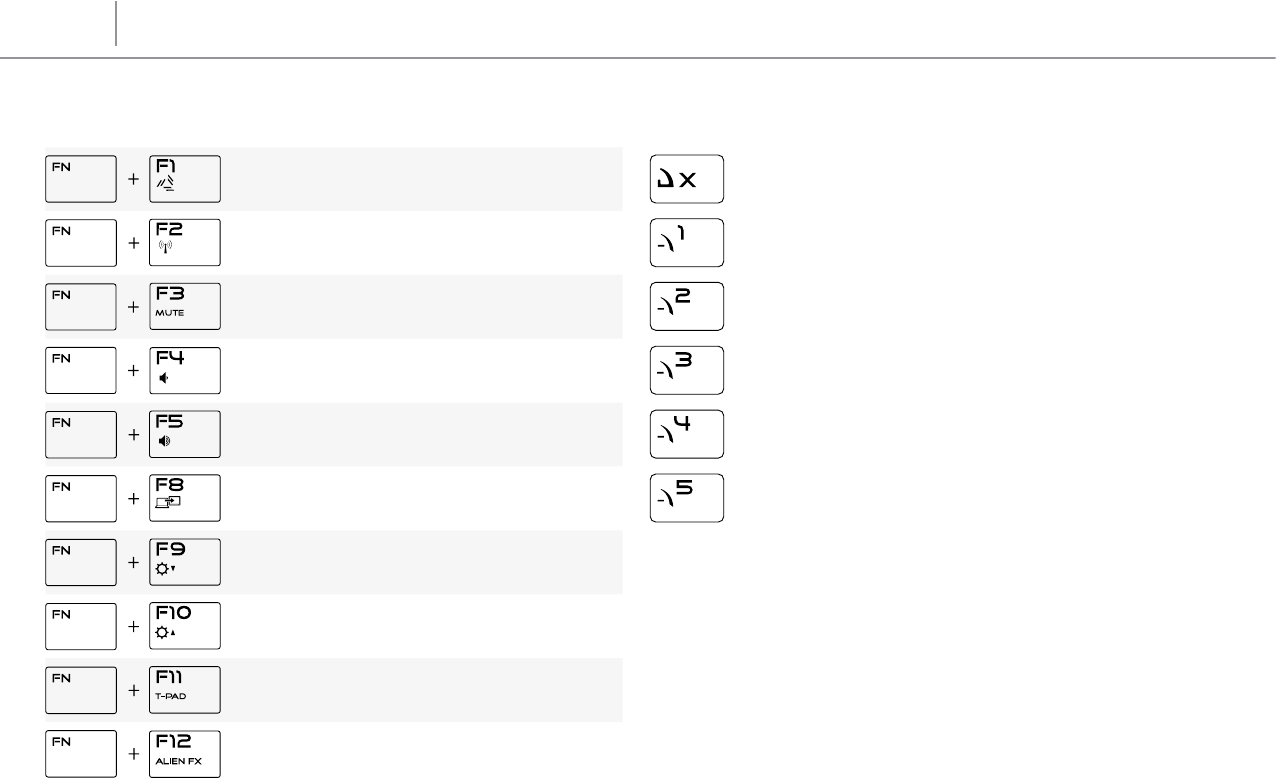The height and width of the screenshot is (778, 1276).
Task: Select the F5 volume up key
Action: [185, 434]
